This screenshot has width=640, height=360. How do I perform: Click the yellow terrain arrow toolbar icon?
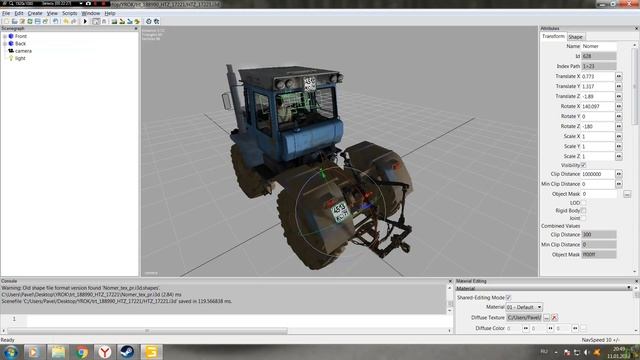click(x=122, y=21)
